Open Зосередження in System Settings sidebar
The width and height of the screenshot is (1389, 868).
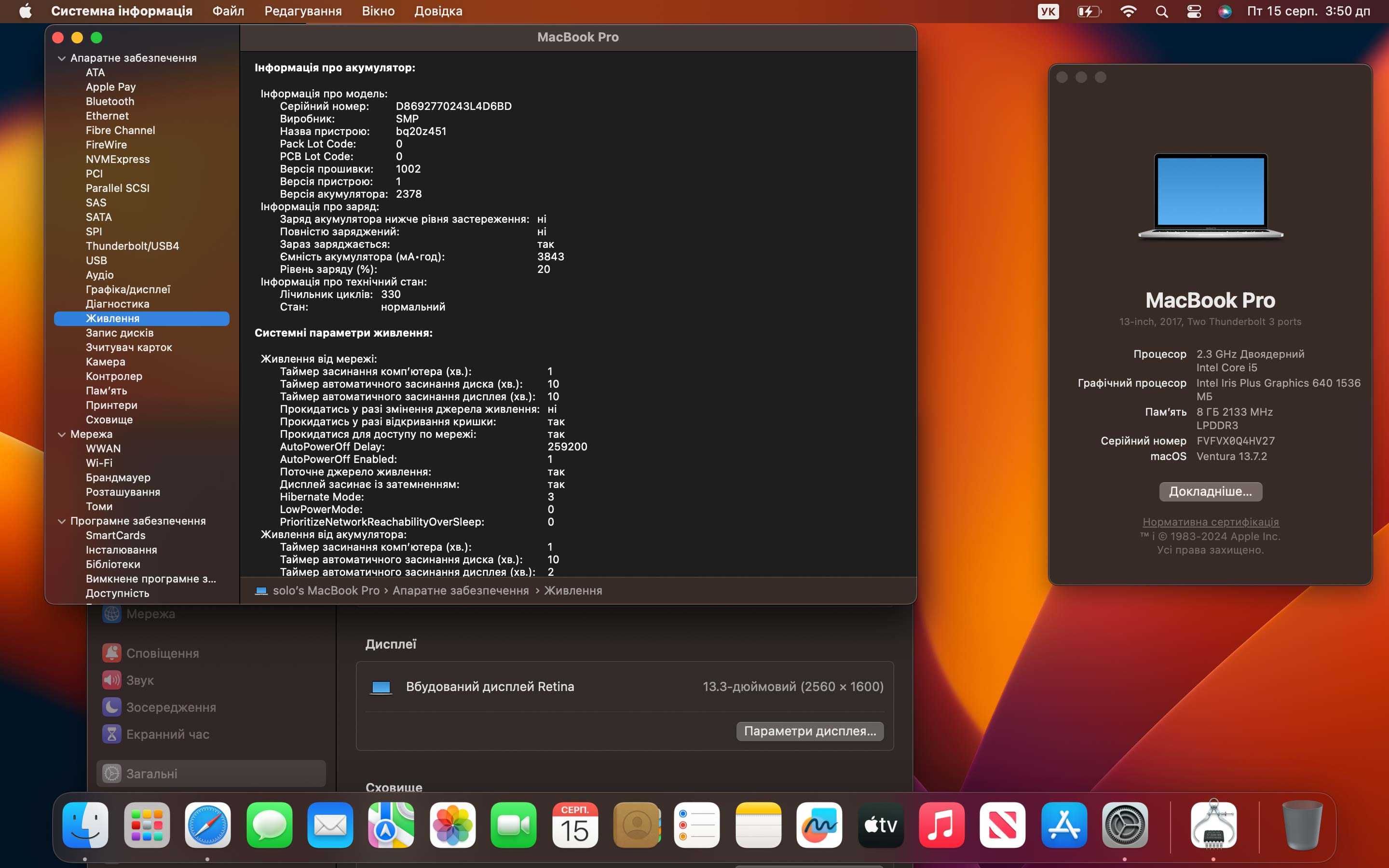point(211,707)
